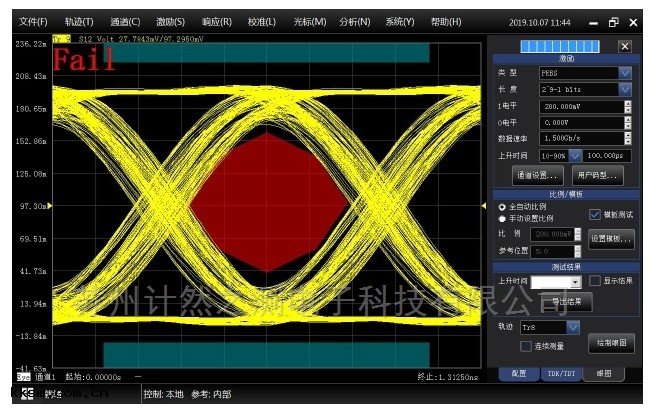
Task: Enable the 连续测量 checkbox
Action: (x=526, y=346)
